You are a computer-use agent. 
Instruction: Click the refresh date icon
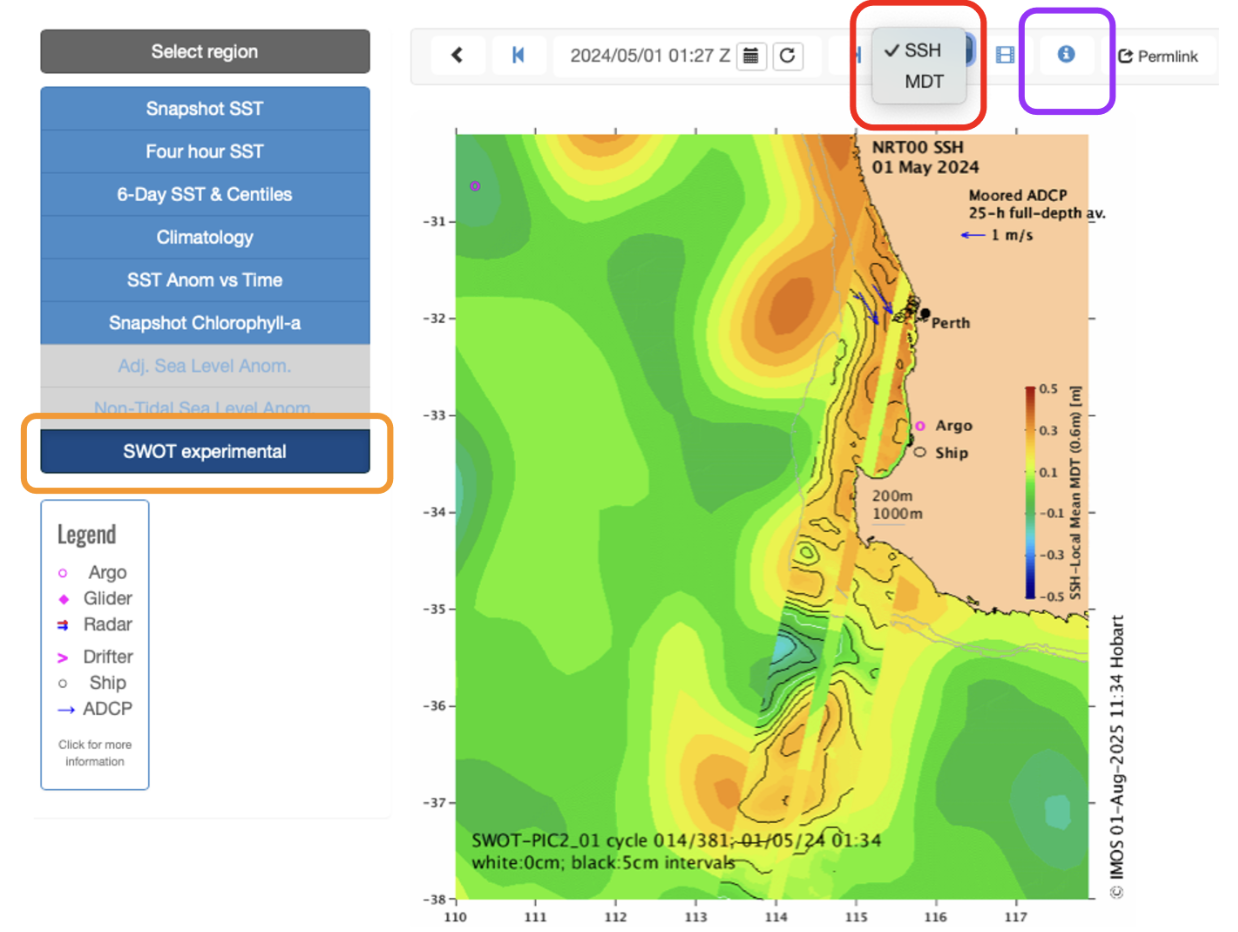coord(787,55)
